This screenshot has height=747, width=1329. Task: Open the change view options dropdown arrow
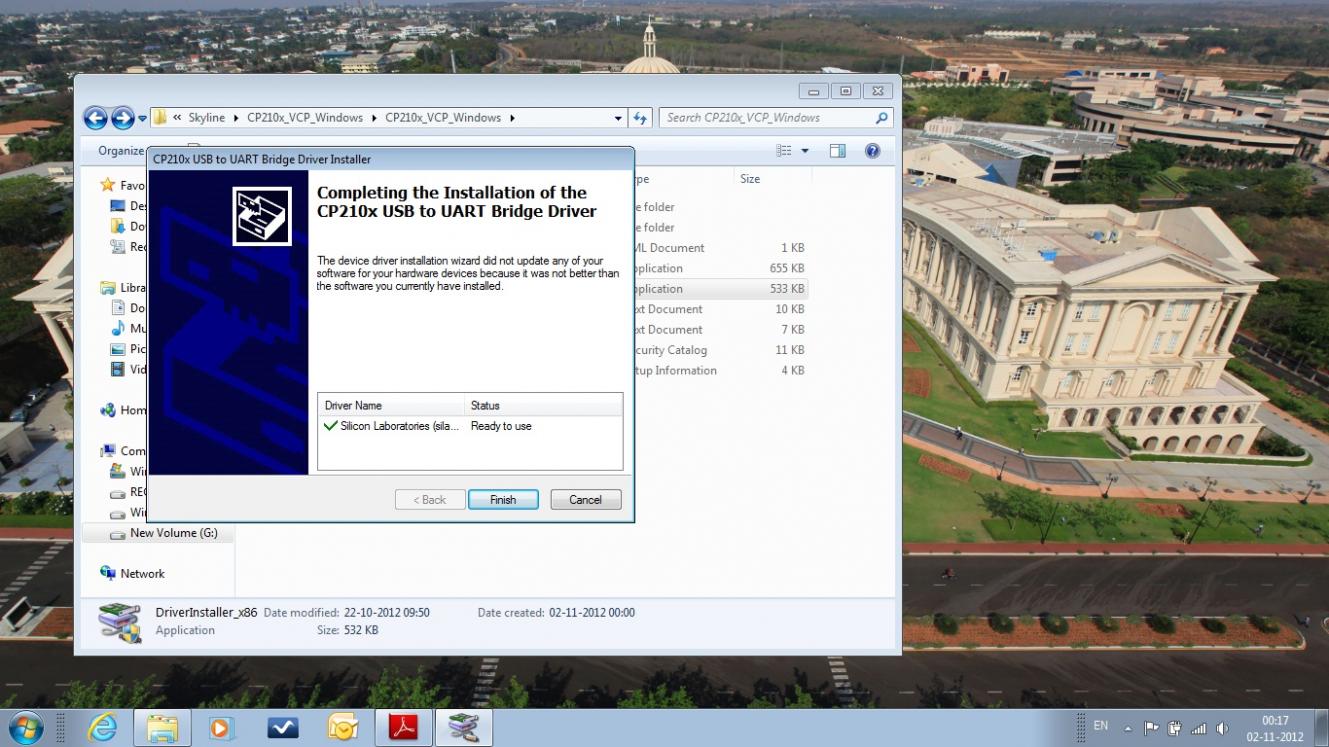coord(805,151)
